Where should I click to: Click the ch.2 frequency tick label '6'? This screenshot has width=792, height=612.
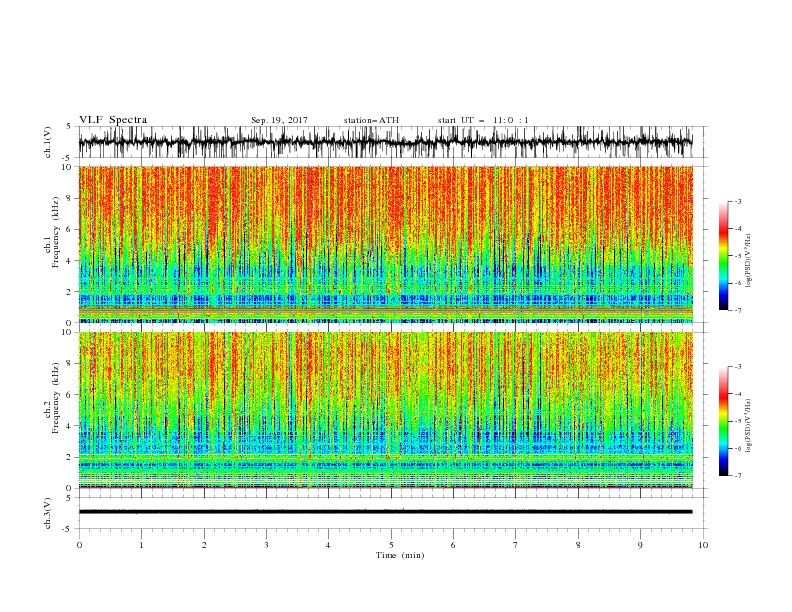(69, 395)
